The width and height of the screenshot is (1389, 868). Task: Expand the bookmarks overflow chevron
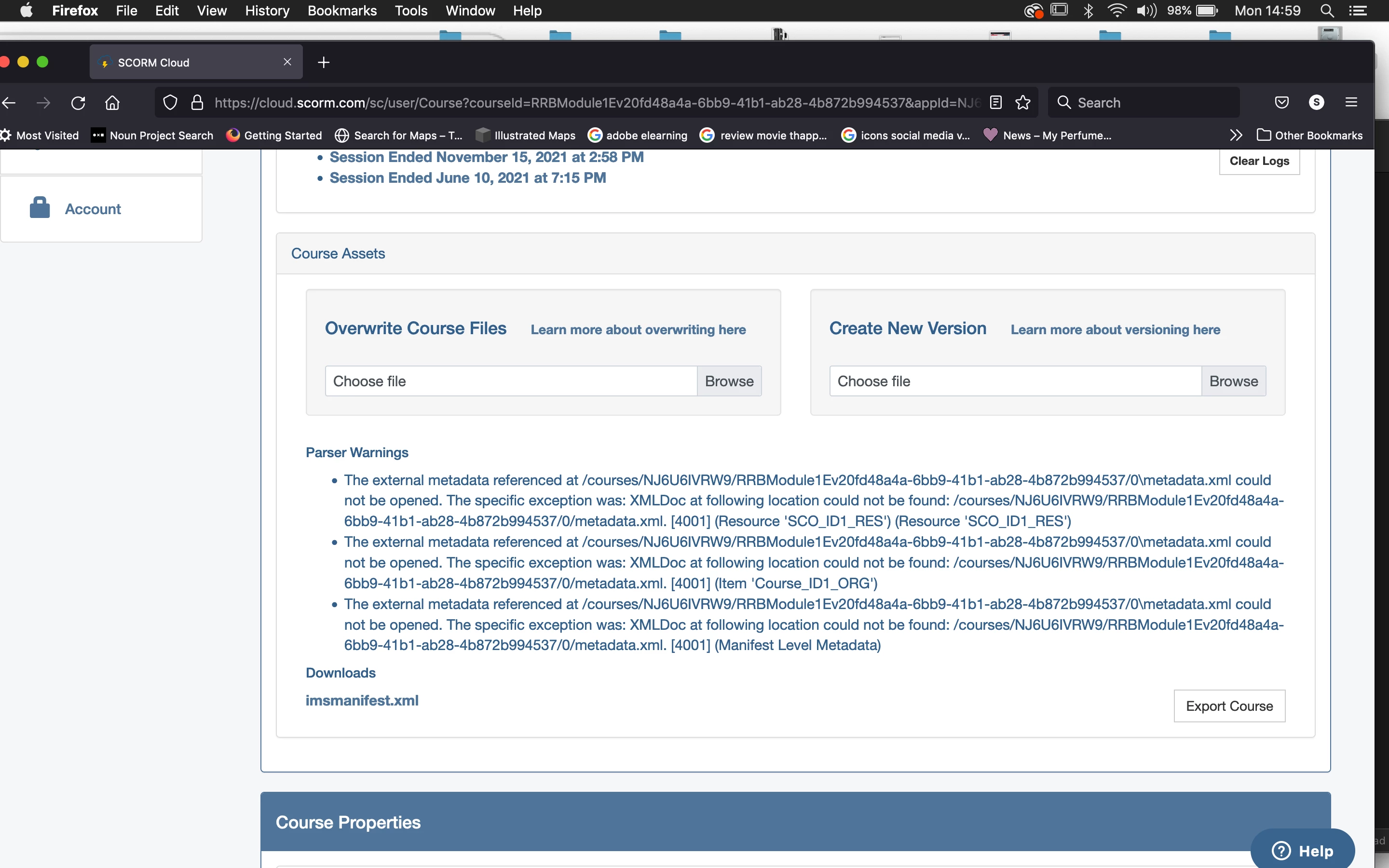pos(1236,136)
